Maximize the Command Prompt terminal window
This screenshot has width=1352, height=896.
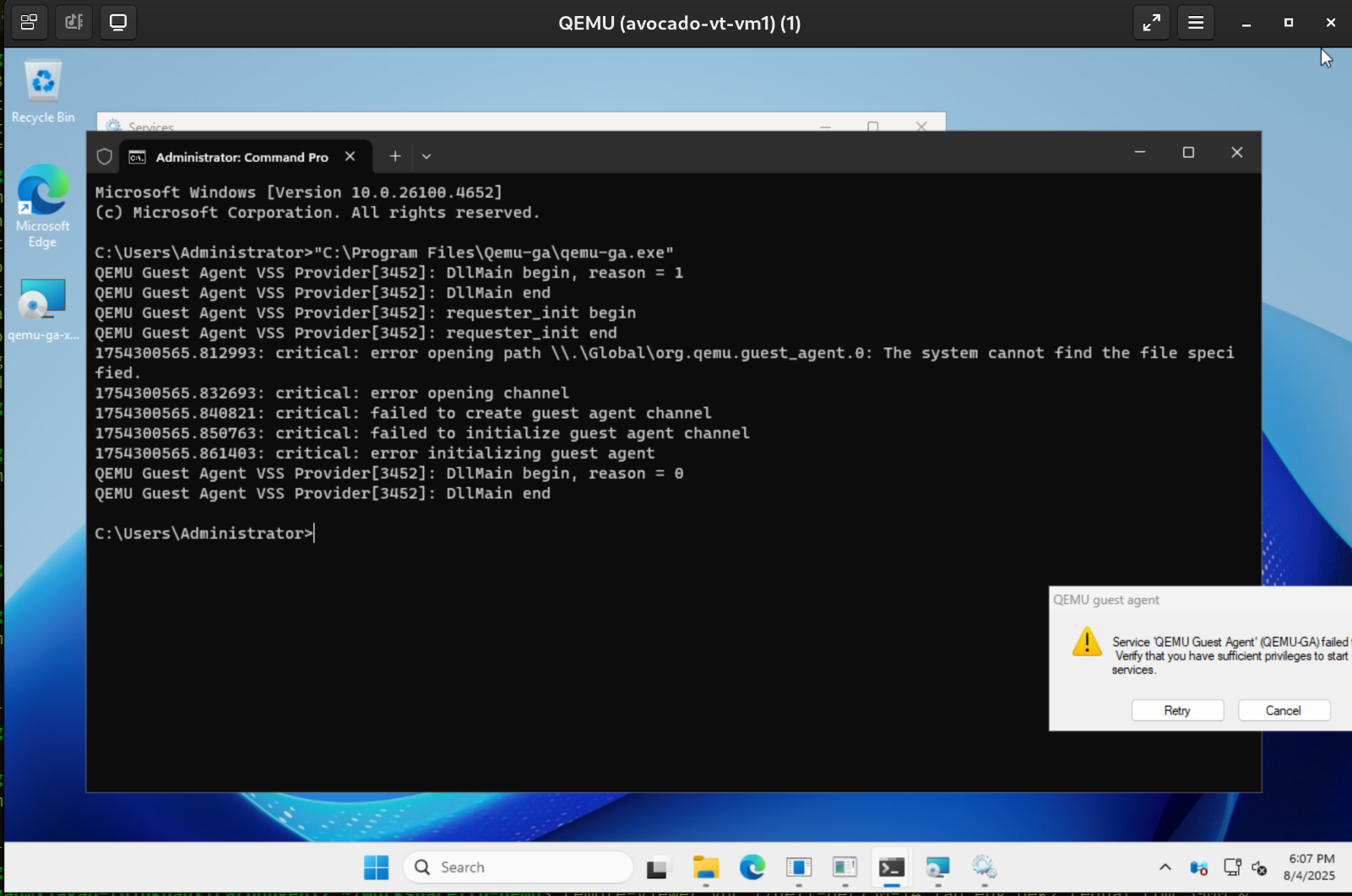click(1188, 152)
